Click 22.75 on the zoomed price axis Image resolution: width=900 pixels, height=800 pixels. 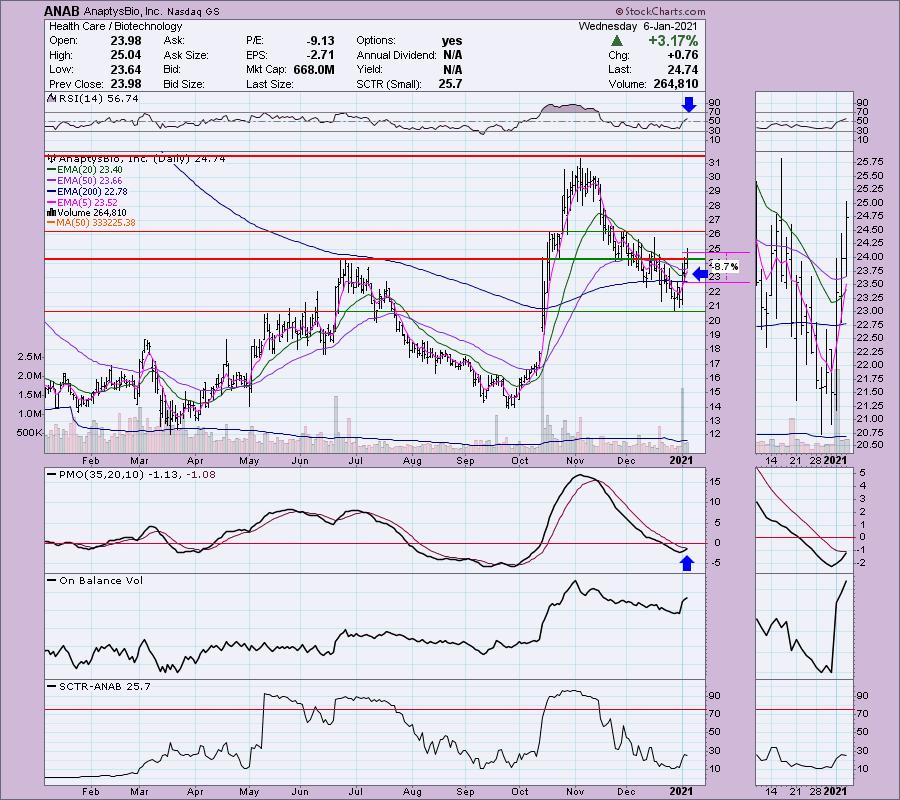pyautogui.click(x=869, y=324)
